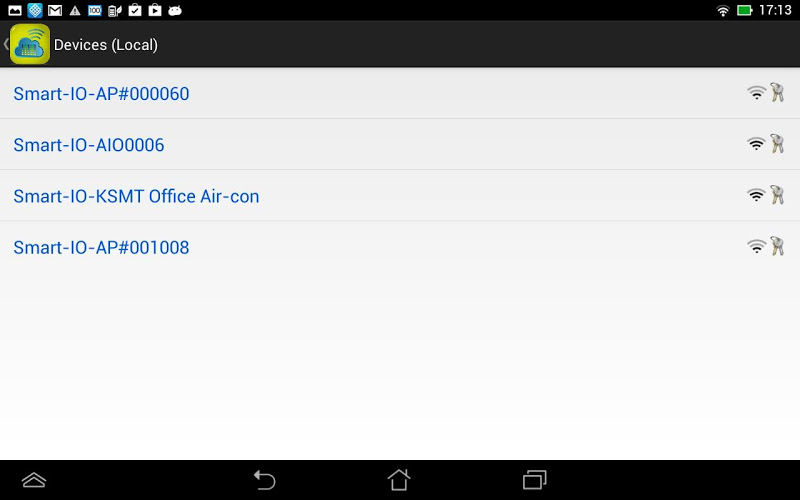Go to the Android home screen
Viewport: 800px width, 500px height.
[x=399, y=480]
